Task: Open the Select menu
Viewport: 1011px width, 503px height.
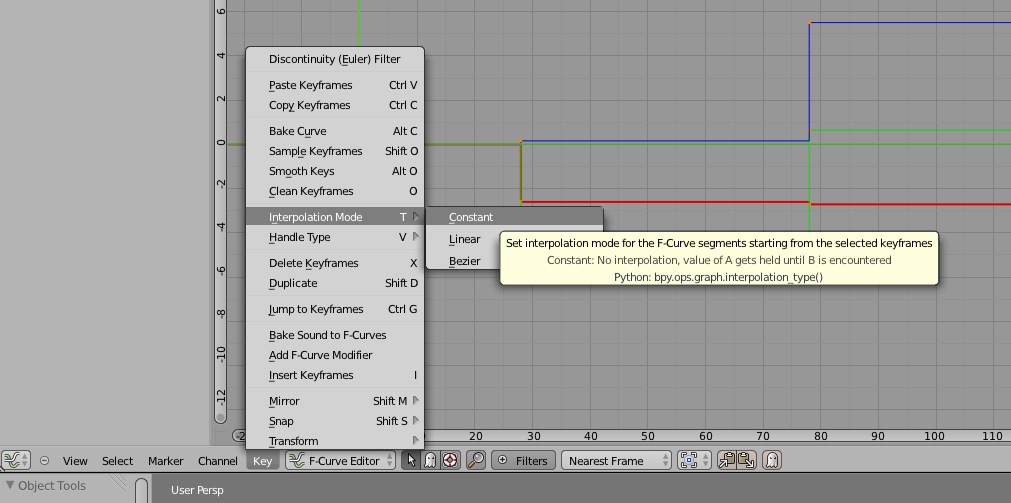Action: 117,461
